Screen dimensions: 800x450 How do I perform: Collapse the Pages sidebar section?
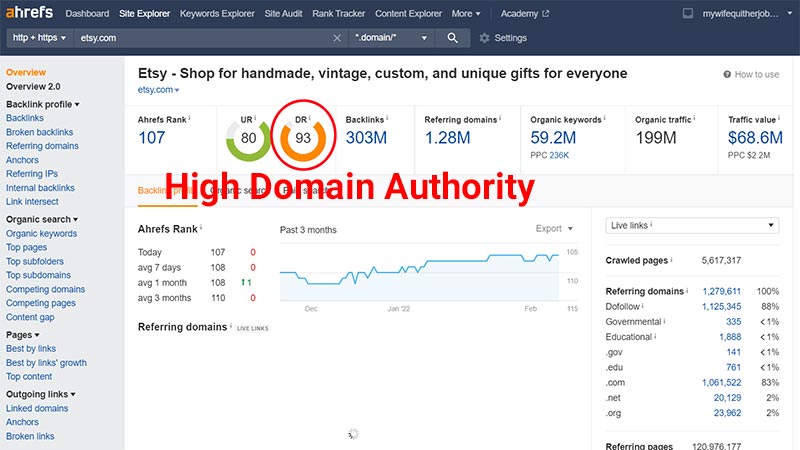(x=22, y=335)
